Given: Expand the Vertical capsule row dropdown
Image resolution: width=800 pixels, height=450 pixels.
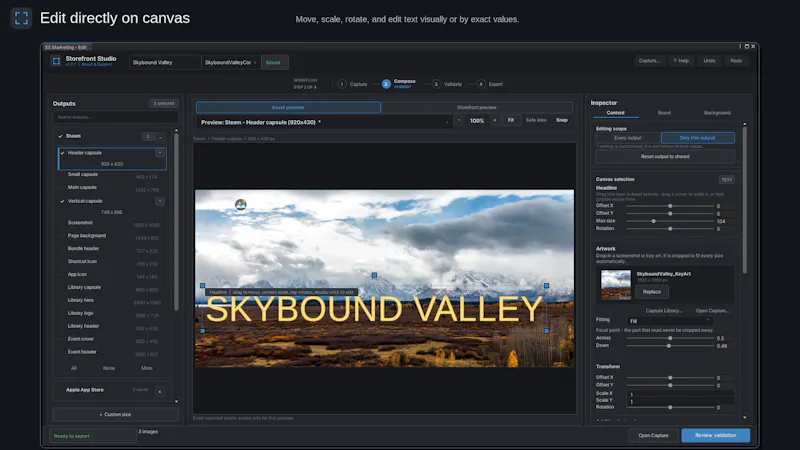Looking at the screenshot, I should click(x=160, y=201).
